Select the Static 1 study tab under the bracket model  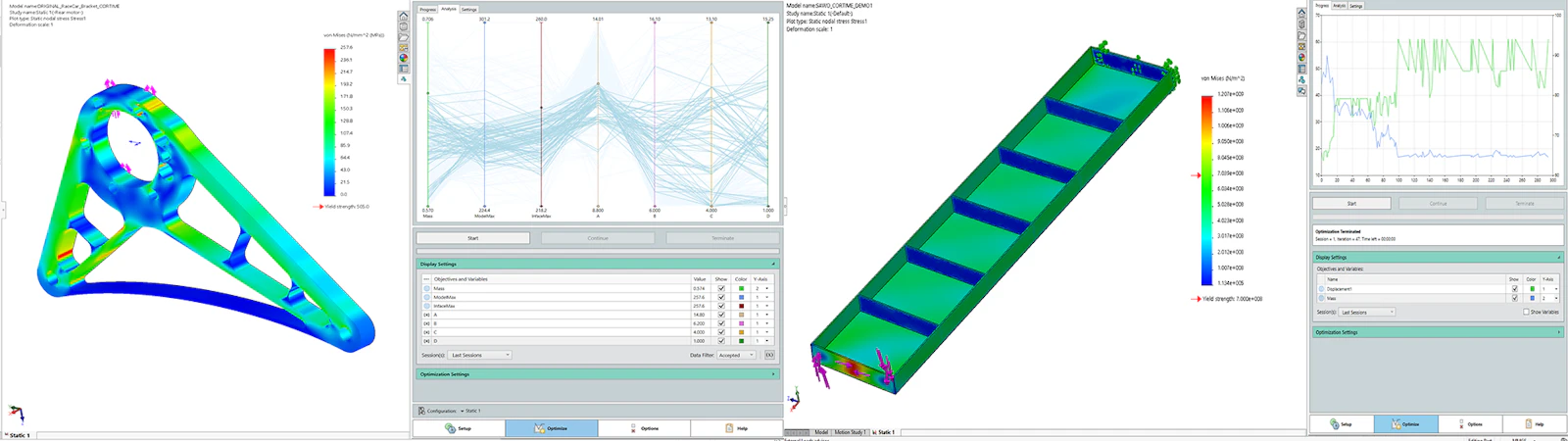coord(19,435)
